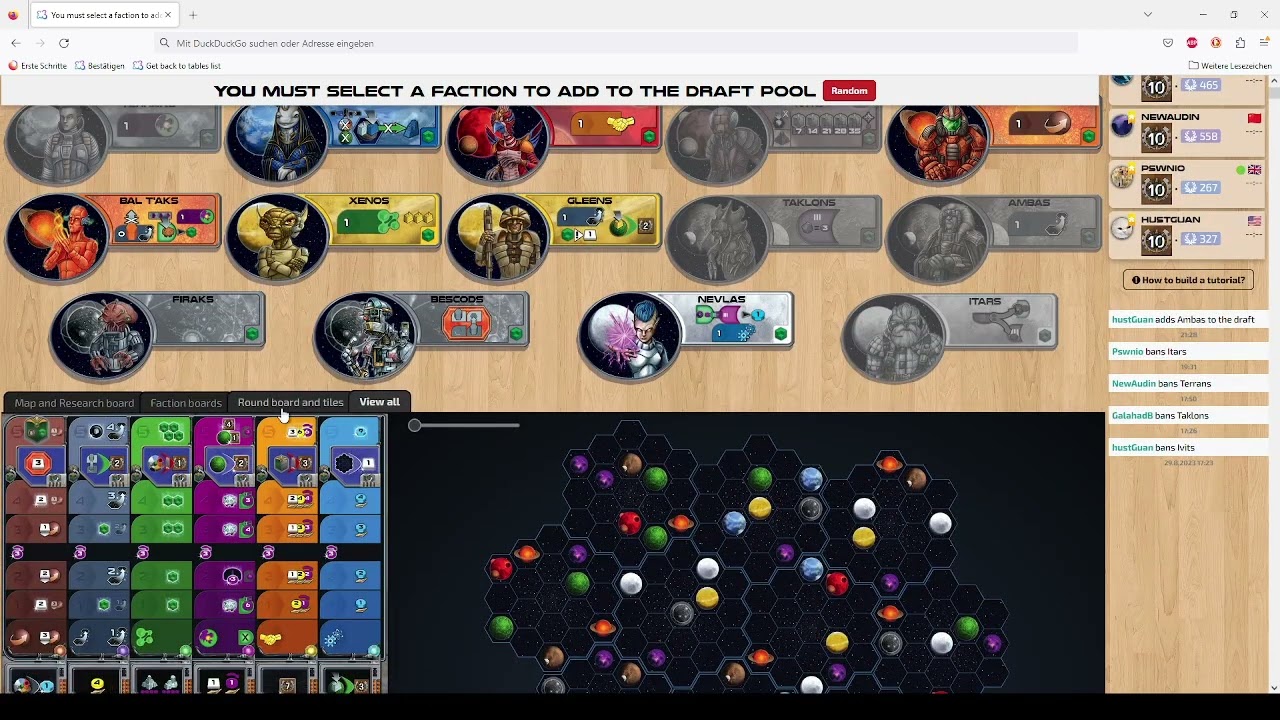Adjust the map zoom slider handle
The image size is (1280, 720).
point(415,426)
